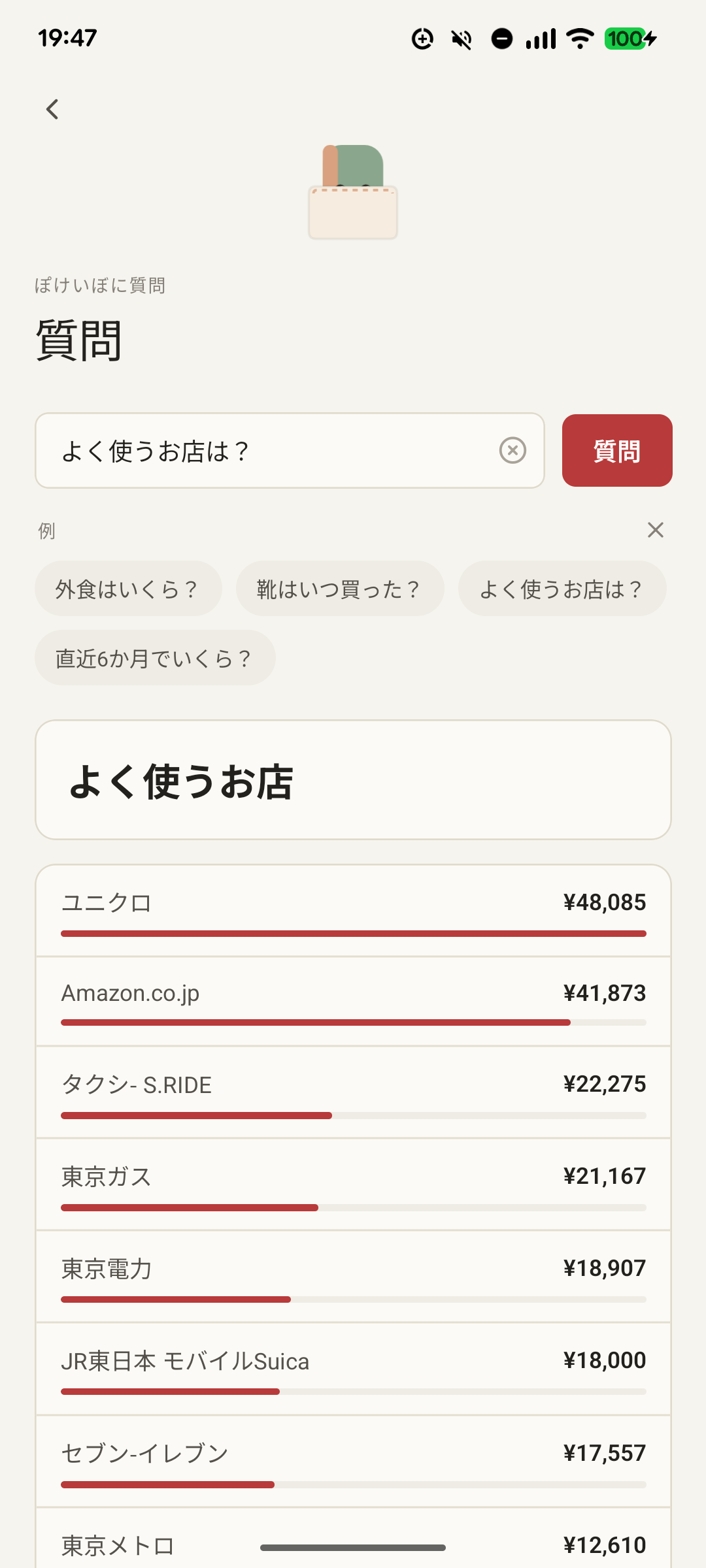The image size is (706, 1568).
Task: Tap the セブン-イレブン list item
Action: (x=353, y=1462)
